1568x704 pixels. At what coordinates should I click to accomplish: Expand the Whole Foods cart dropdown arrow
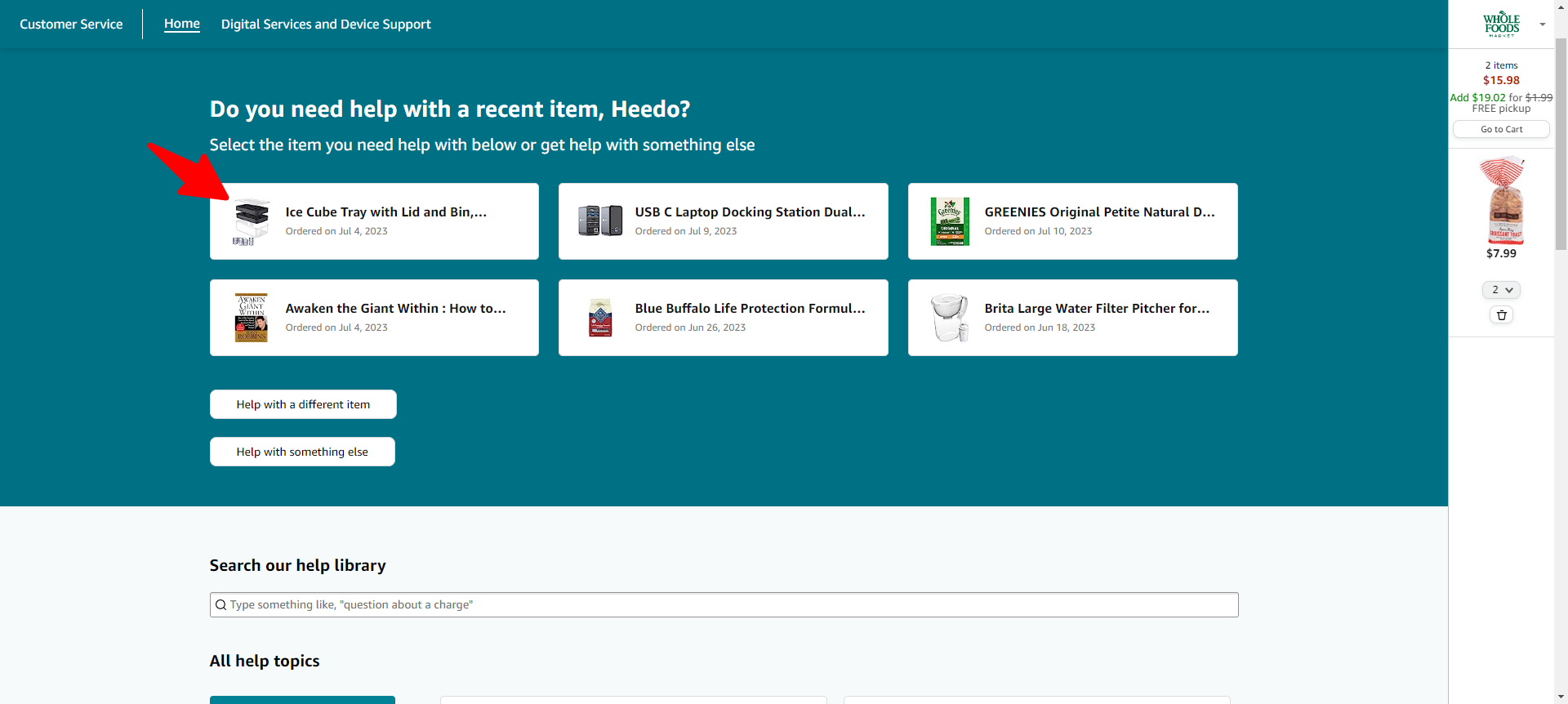[1543, 25]
